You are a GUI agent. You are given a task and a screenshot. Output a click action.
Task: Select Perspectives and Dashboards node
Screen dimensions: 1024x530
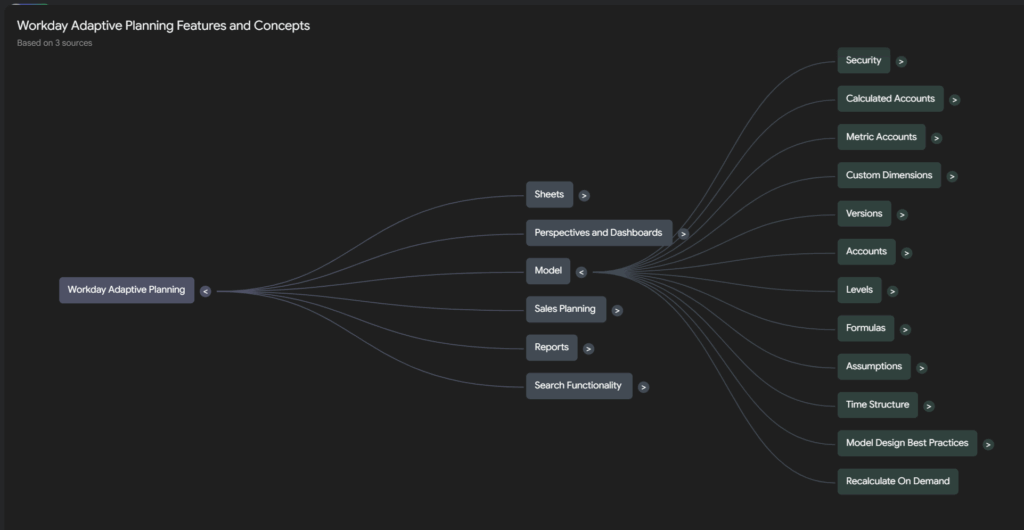coord(599,233)
